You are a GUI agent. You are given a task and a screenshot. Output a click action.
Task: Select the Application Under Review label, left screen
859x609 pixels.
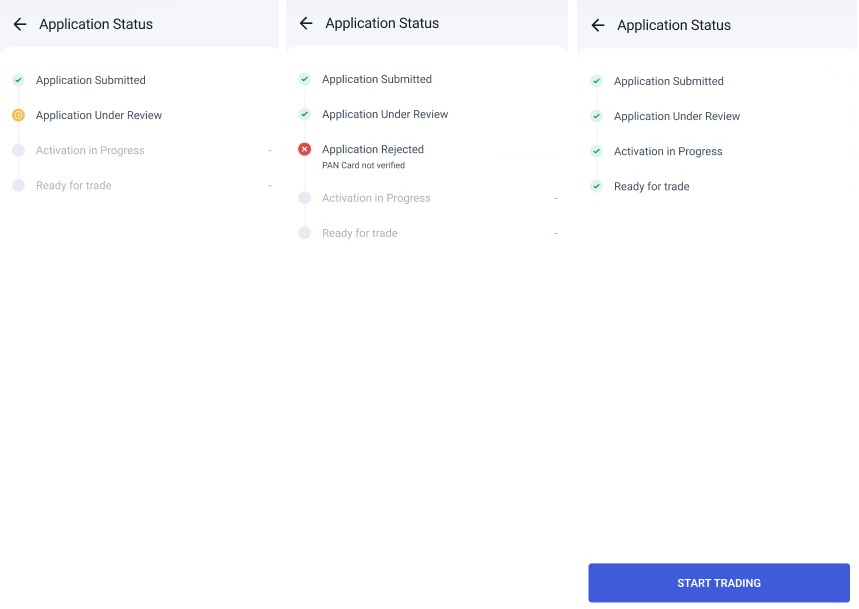coord(98,116)
